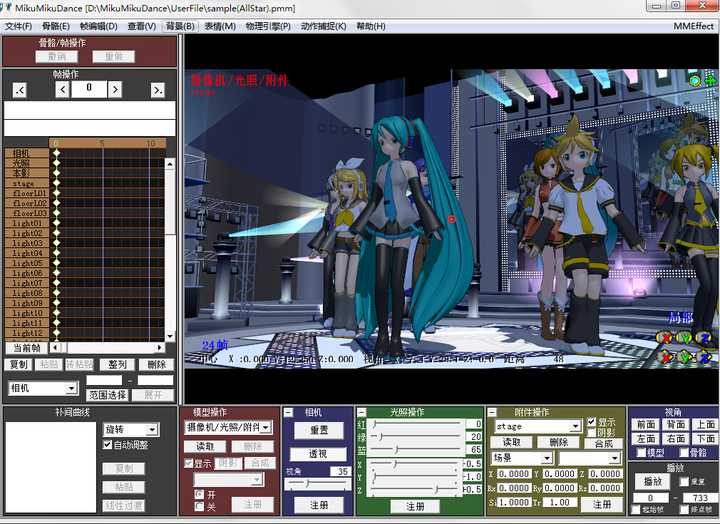
Task: Click the X rotation axis icon
Action: tap(664, 338)
